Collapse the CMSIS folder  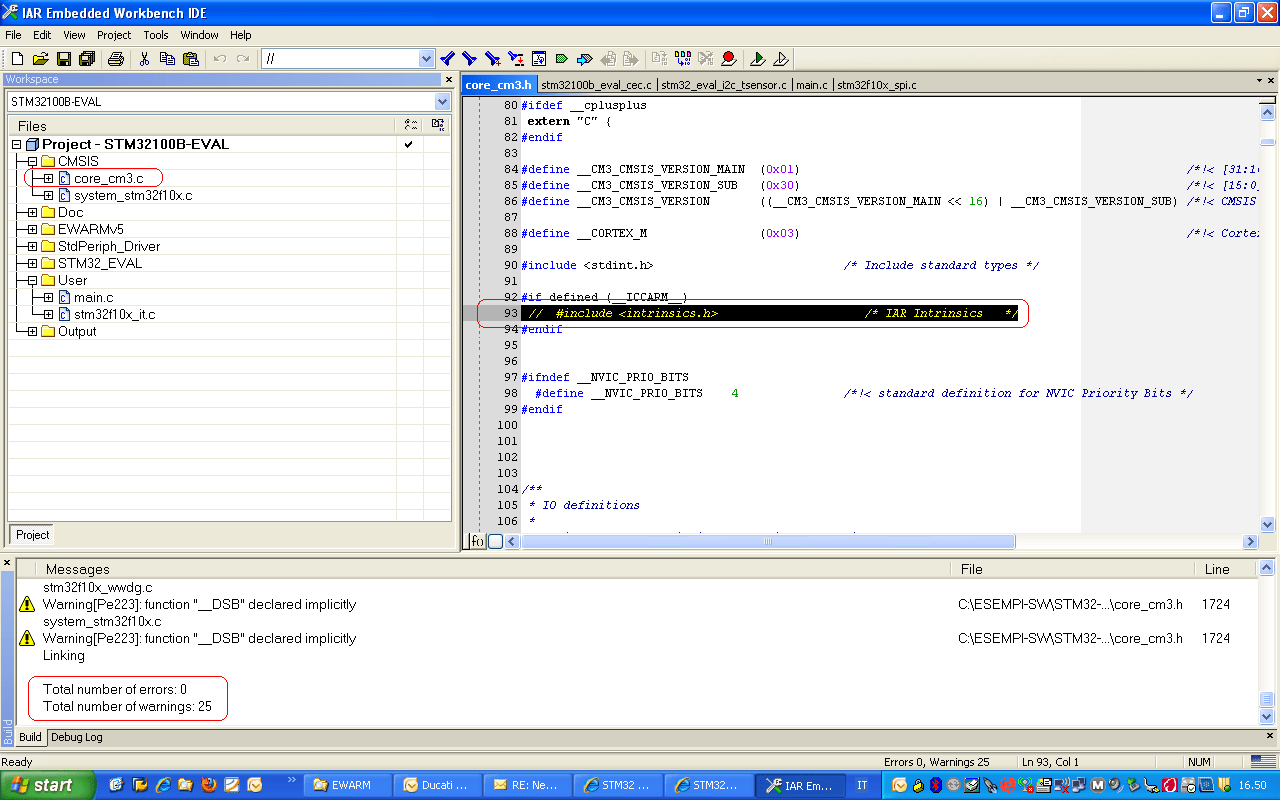click(32, 161)
